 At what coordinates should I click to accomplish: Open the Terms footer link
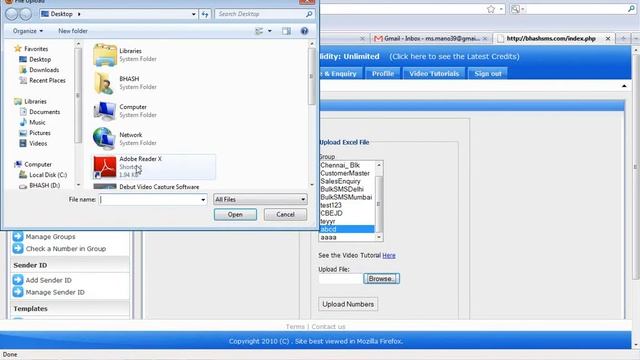coord(295,327)
